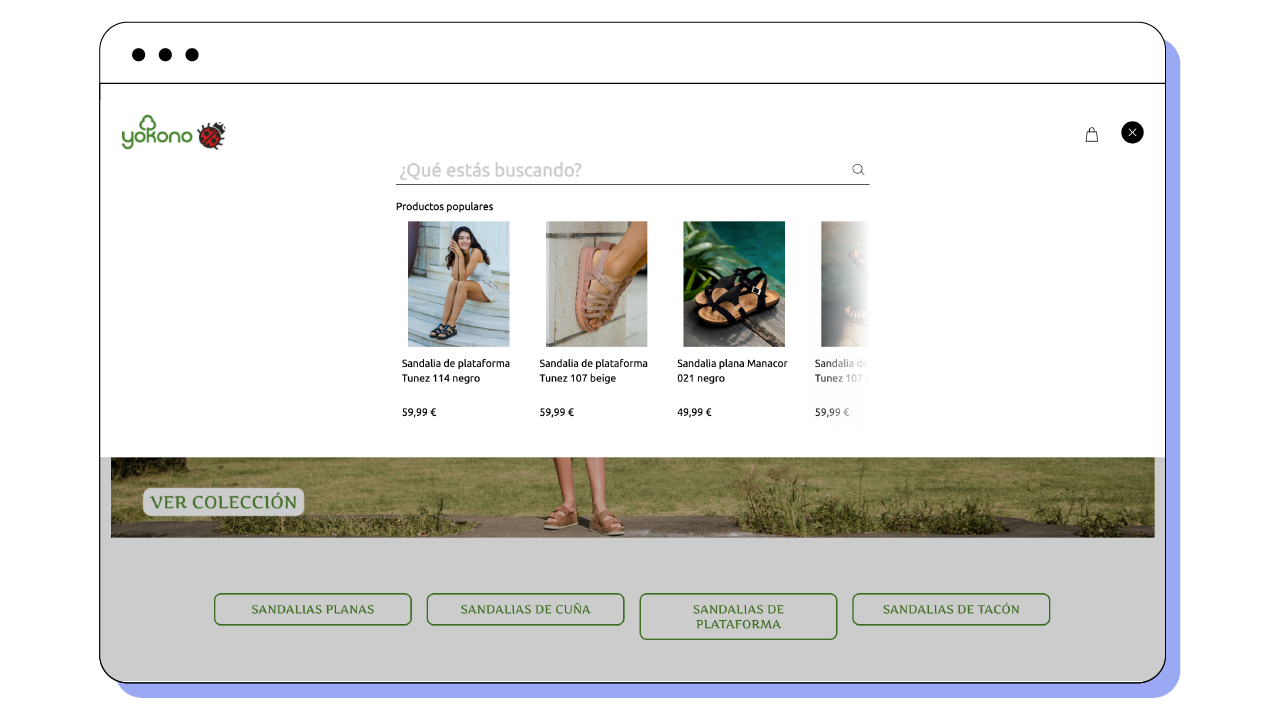Click 'Sandalia de plataforma Tunez 114 negro' title
The image size is (1280, 720).
pyautogui.click(x=456, y=371)
